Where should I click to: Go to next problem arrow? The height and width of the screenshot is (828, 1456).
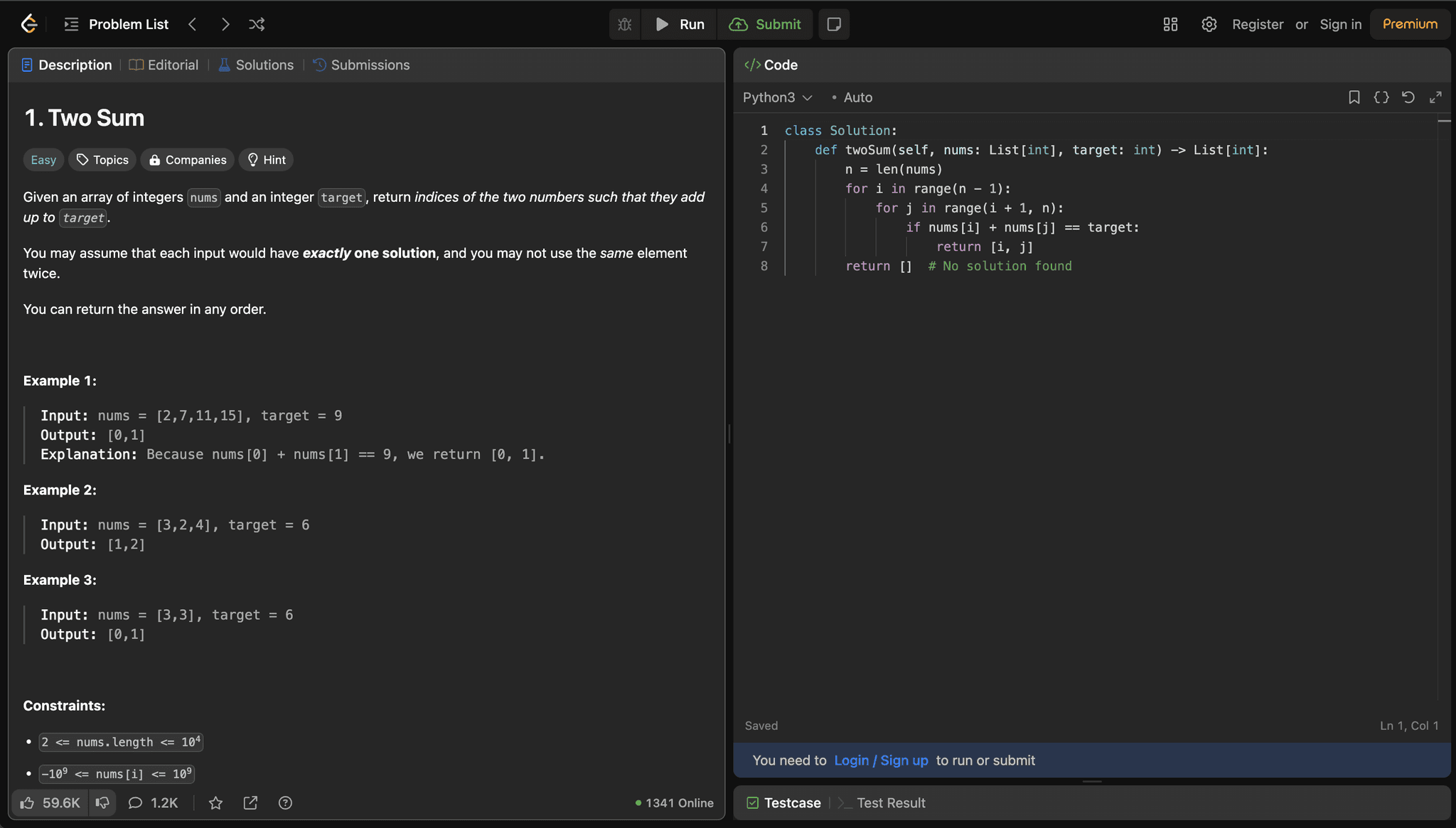(x=225, y=24)
